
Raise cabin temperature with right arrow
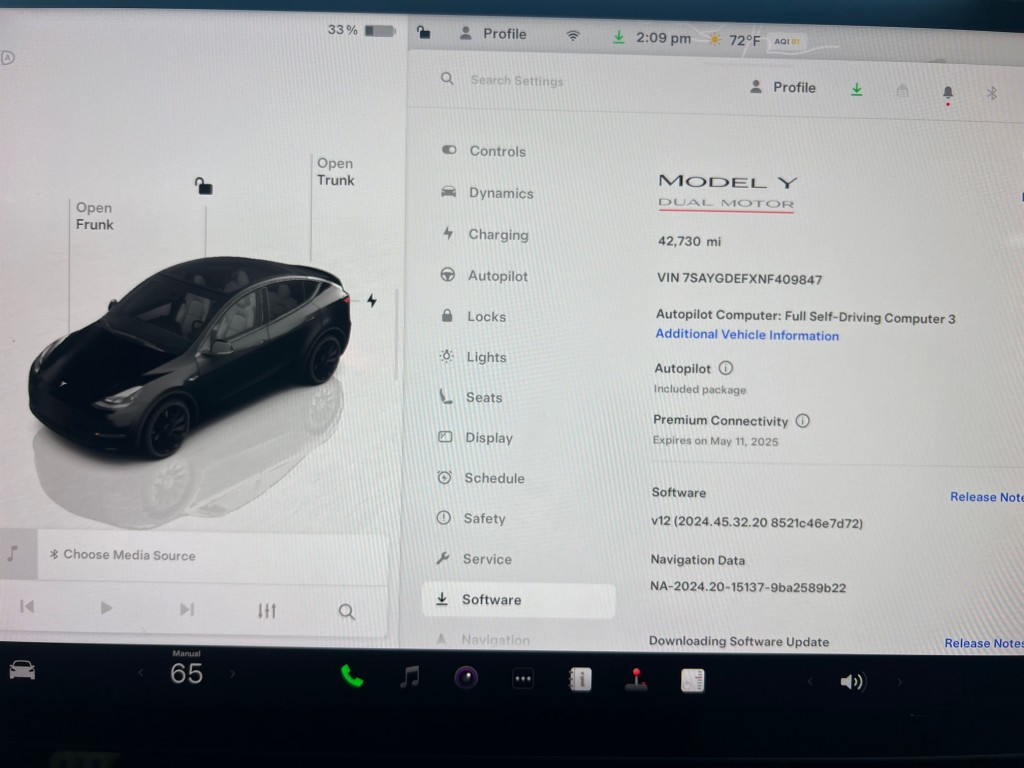click(232, 673)
